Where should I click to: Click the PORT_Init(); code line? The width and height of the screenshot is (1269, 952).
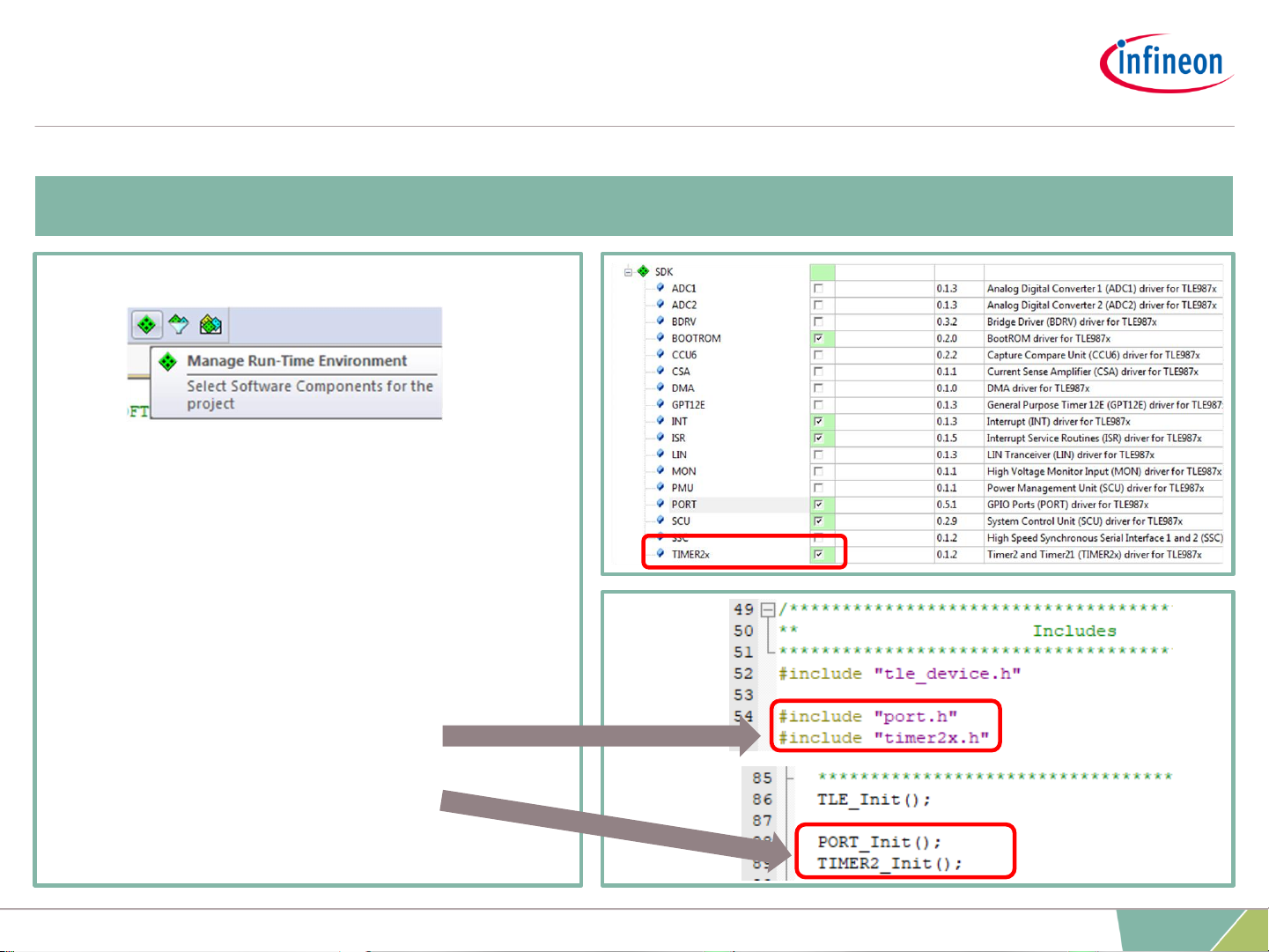[879, 843]
